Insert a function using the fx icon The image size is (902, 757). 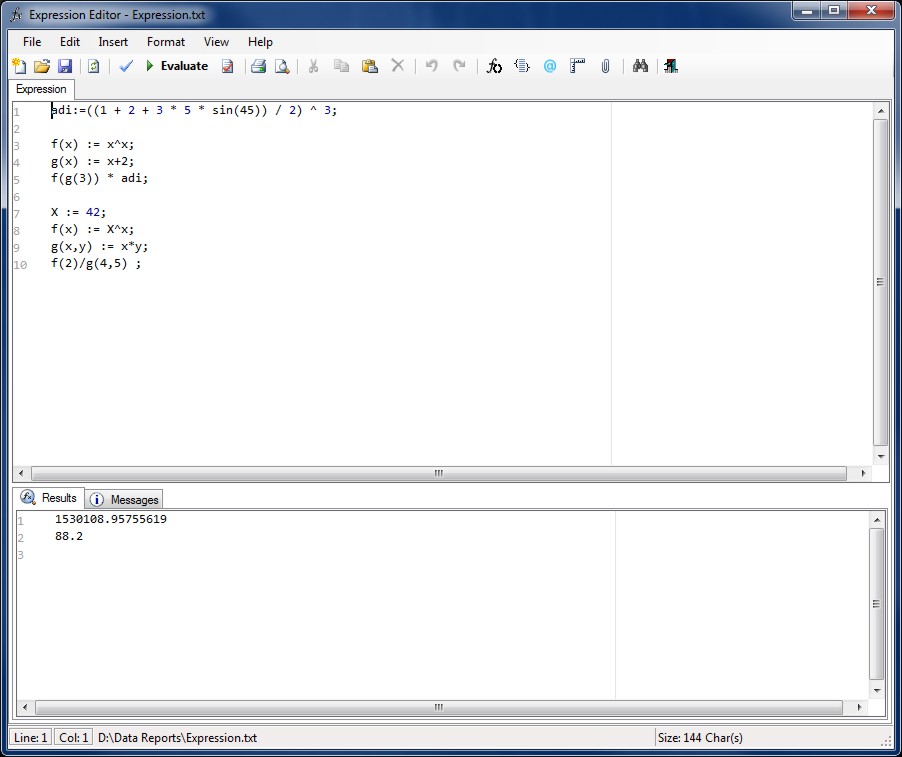tap(494, 66)
